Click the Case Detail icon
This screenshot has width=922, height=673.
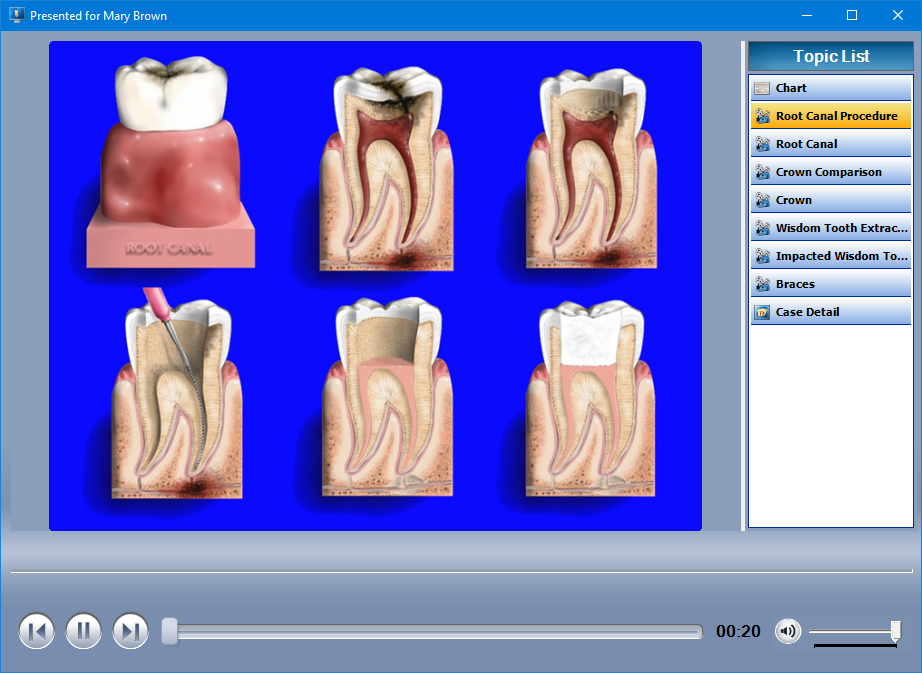(x=762, y=312)
